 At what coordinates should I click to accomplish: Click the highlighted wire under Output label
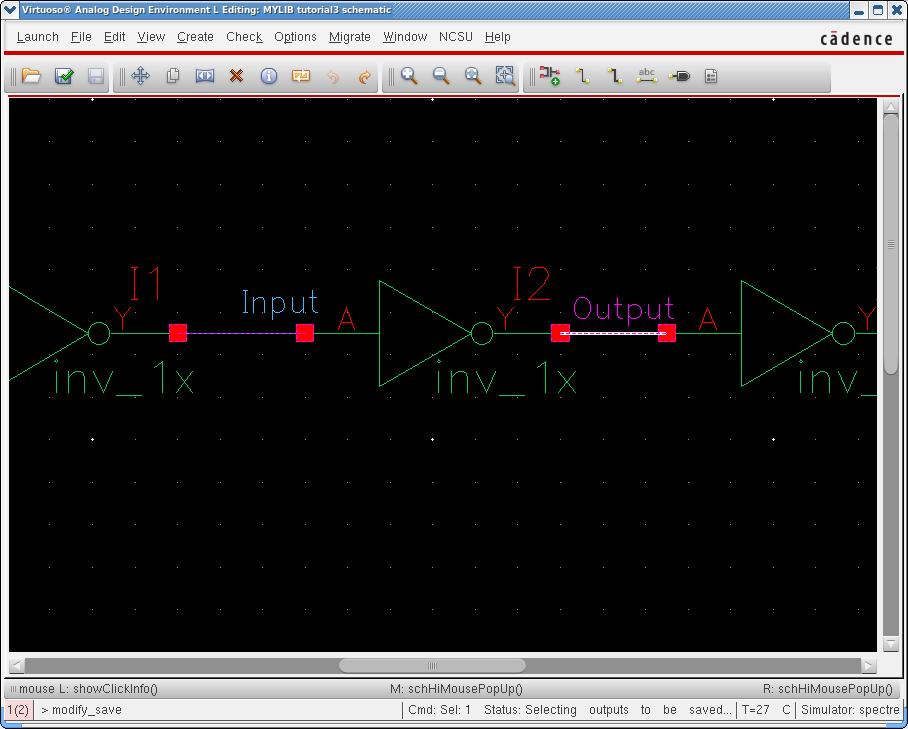pos(613,334)
